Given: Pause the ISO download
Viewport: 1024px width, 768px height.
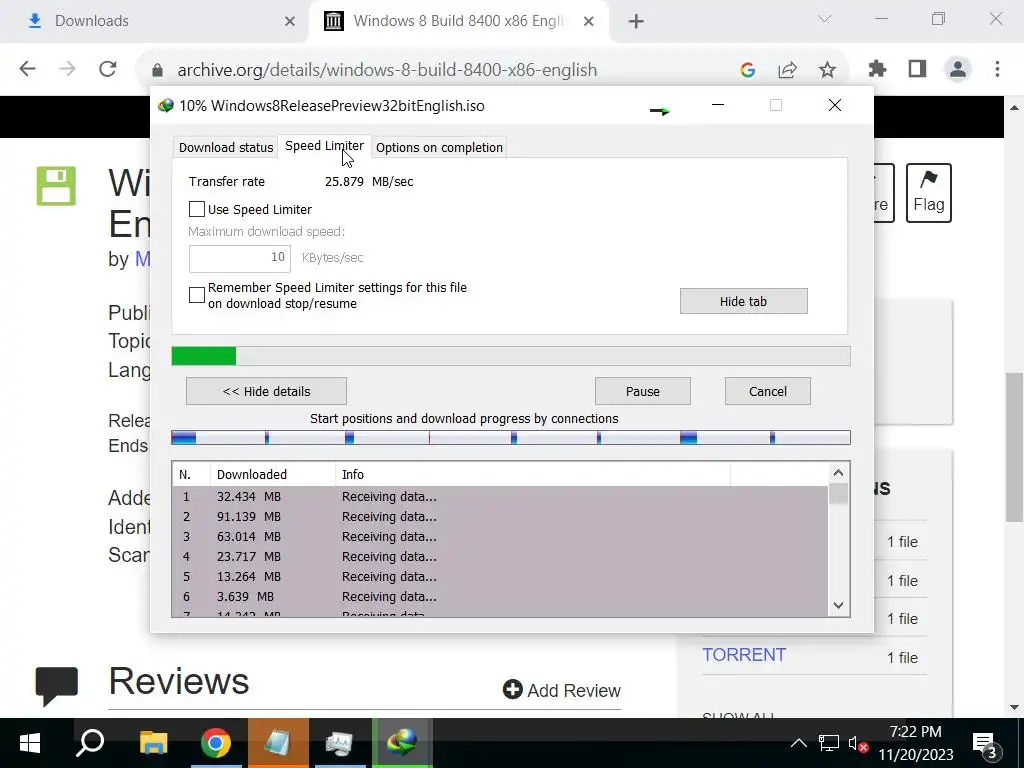Looking at the screenshot, I should point(643,391).
